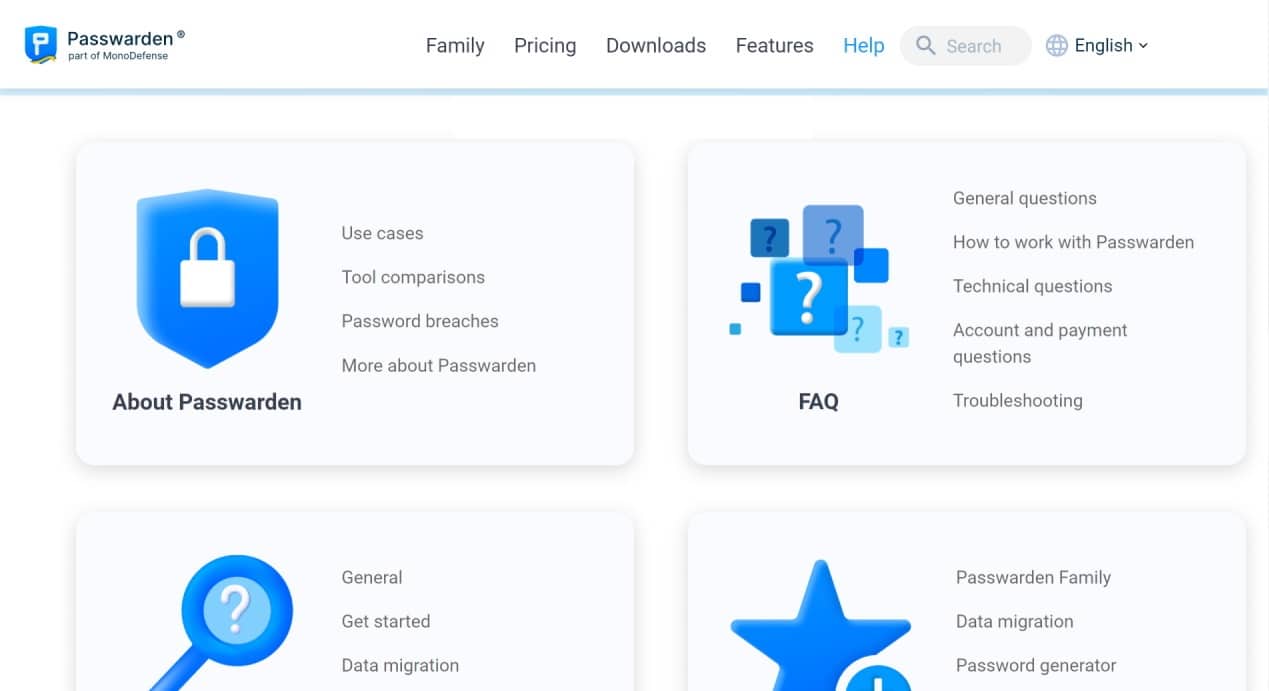Open the Use cases link
The height and width of the screenshot is (691, 1269).
(x=382, y=233)
